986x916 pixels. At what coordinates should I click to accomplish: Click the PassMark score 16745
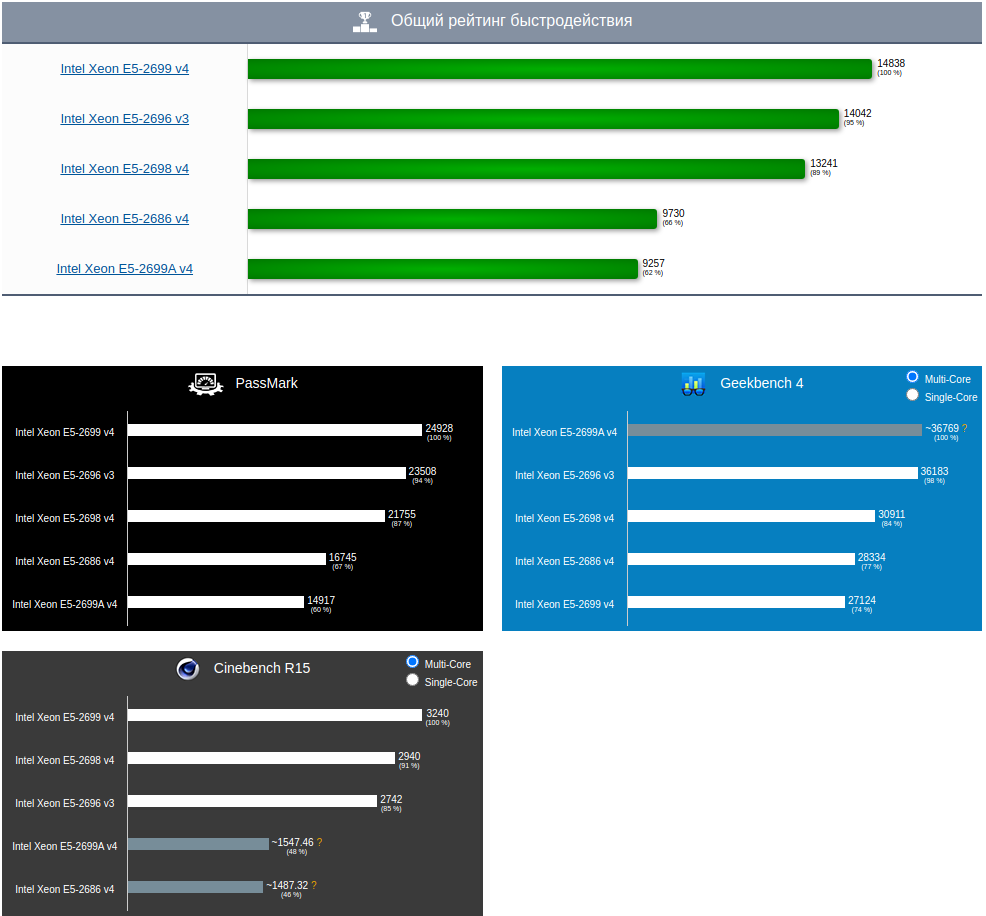point(343,558)
